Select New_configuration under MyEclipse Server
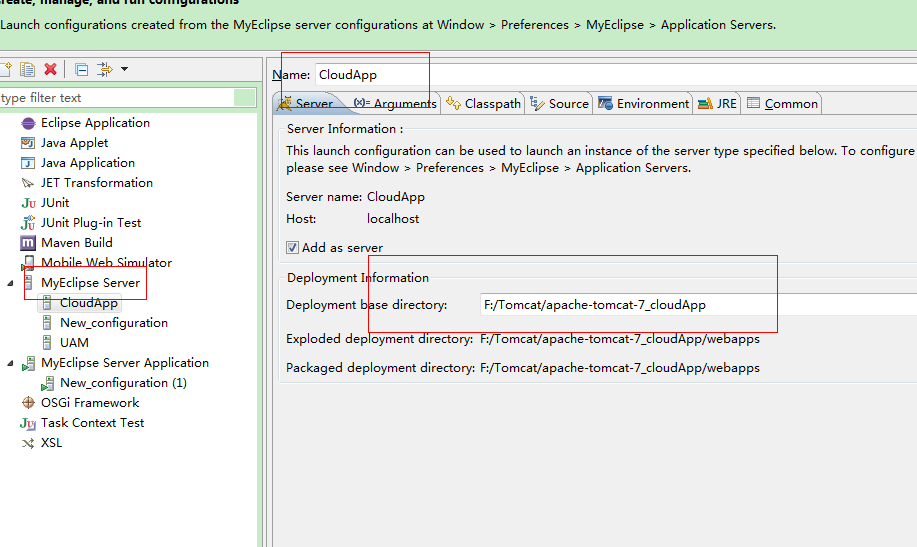This screenshot has height=547, width=917. (x=114, y=323)
